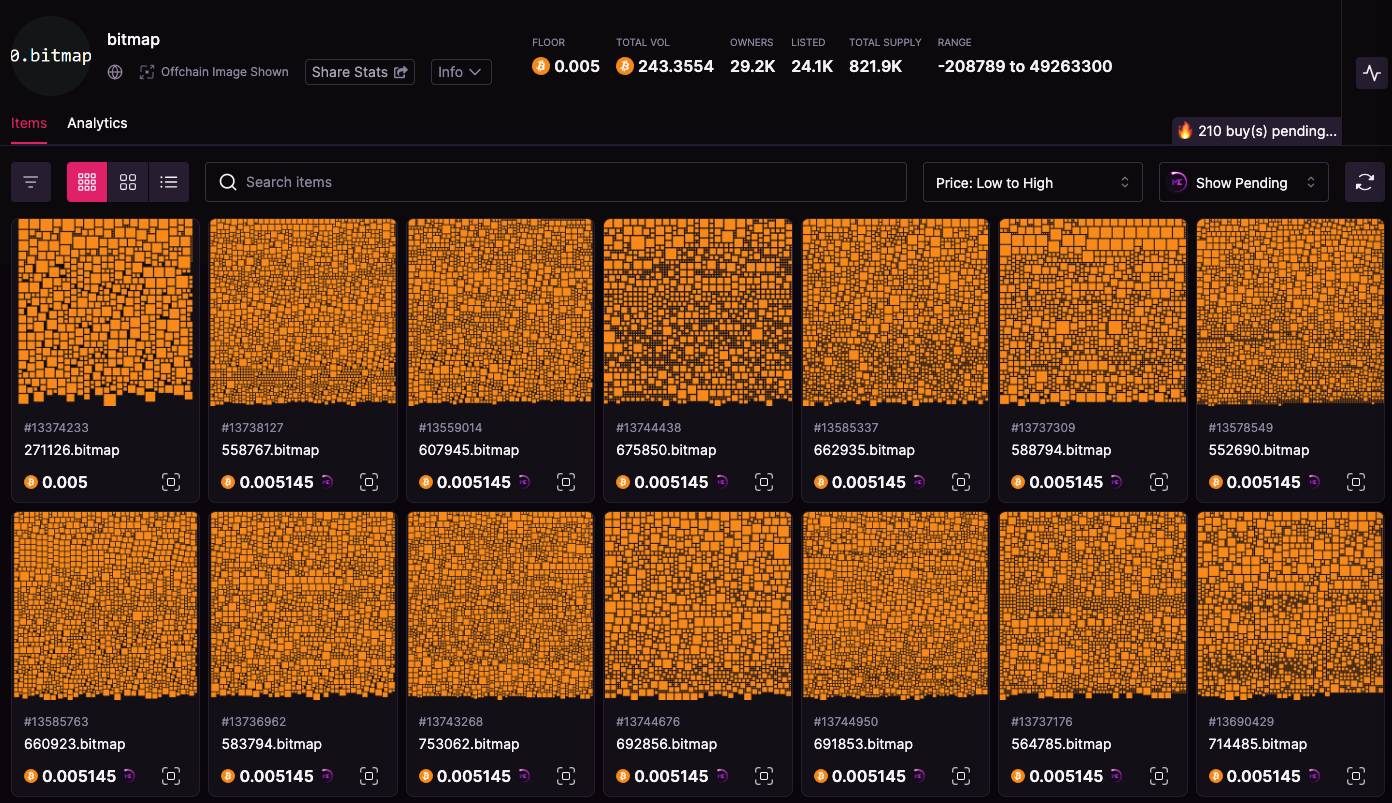
Task: Click the Share Stats button
Action: 359,72
